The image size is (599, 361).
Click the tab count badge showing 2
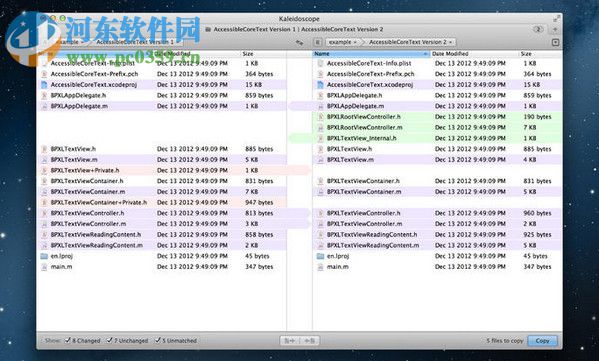point(538,29)
